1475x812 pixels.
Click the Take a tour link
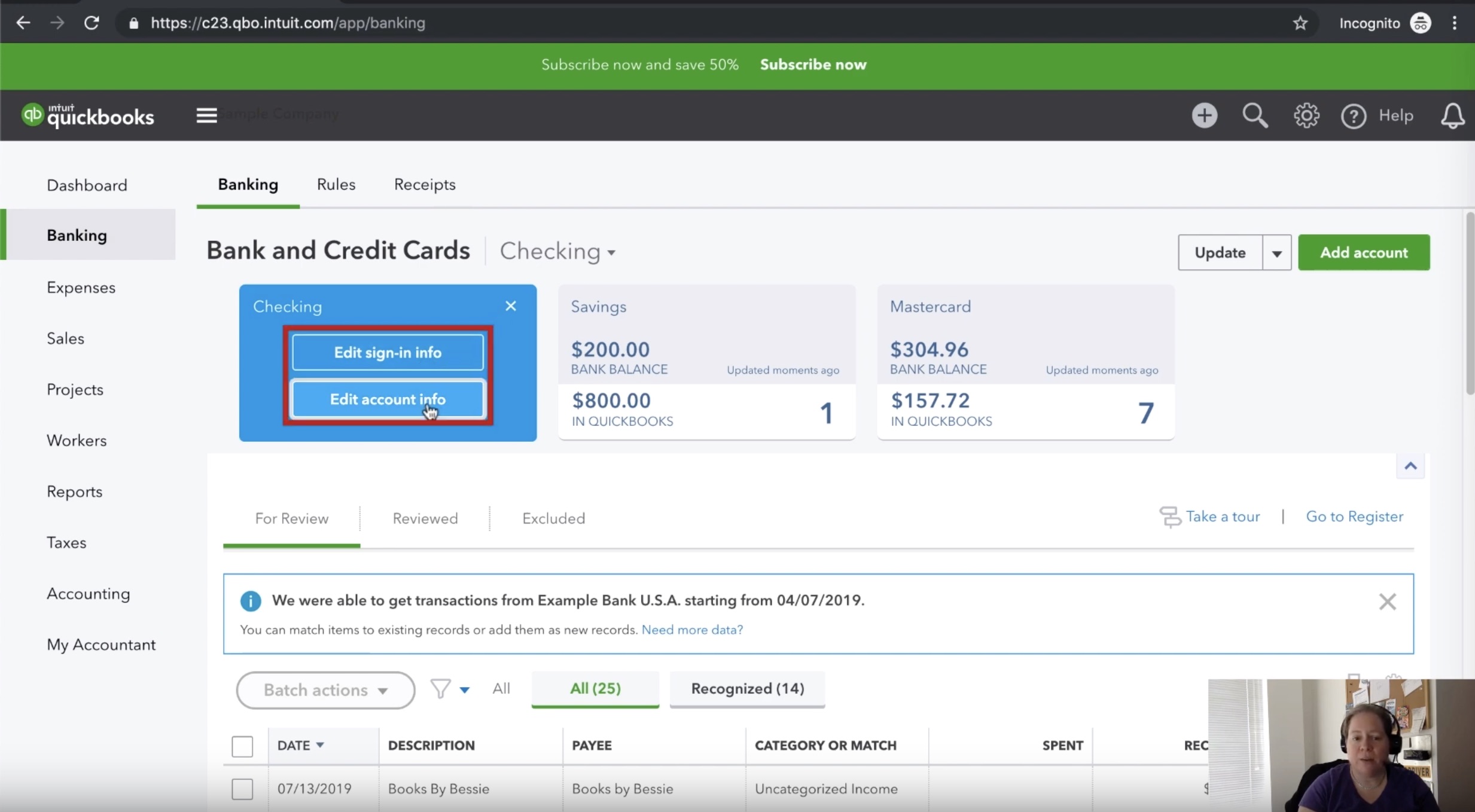(1223, 517)
